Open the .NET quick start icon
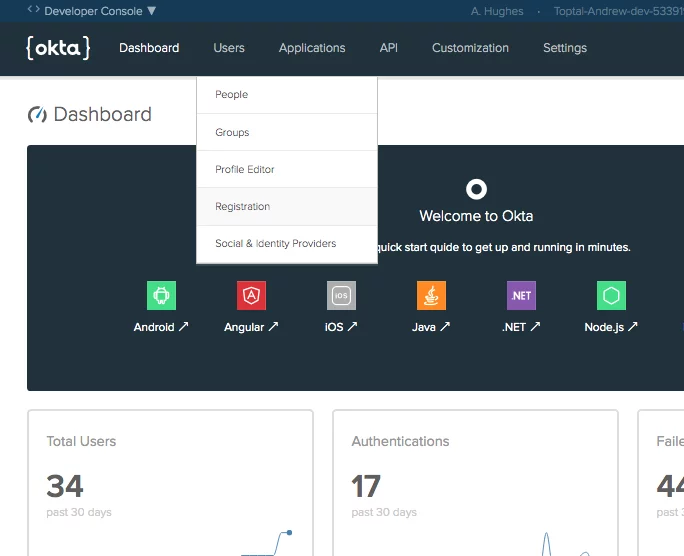 pyautogui.click(x=521, y=296)
